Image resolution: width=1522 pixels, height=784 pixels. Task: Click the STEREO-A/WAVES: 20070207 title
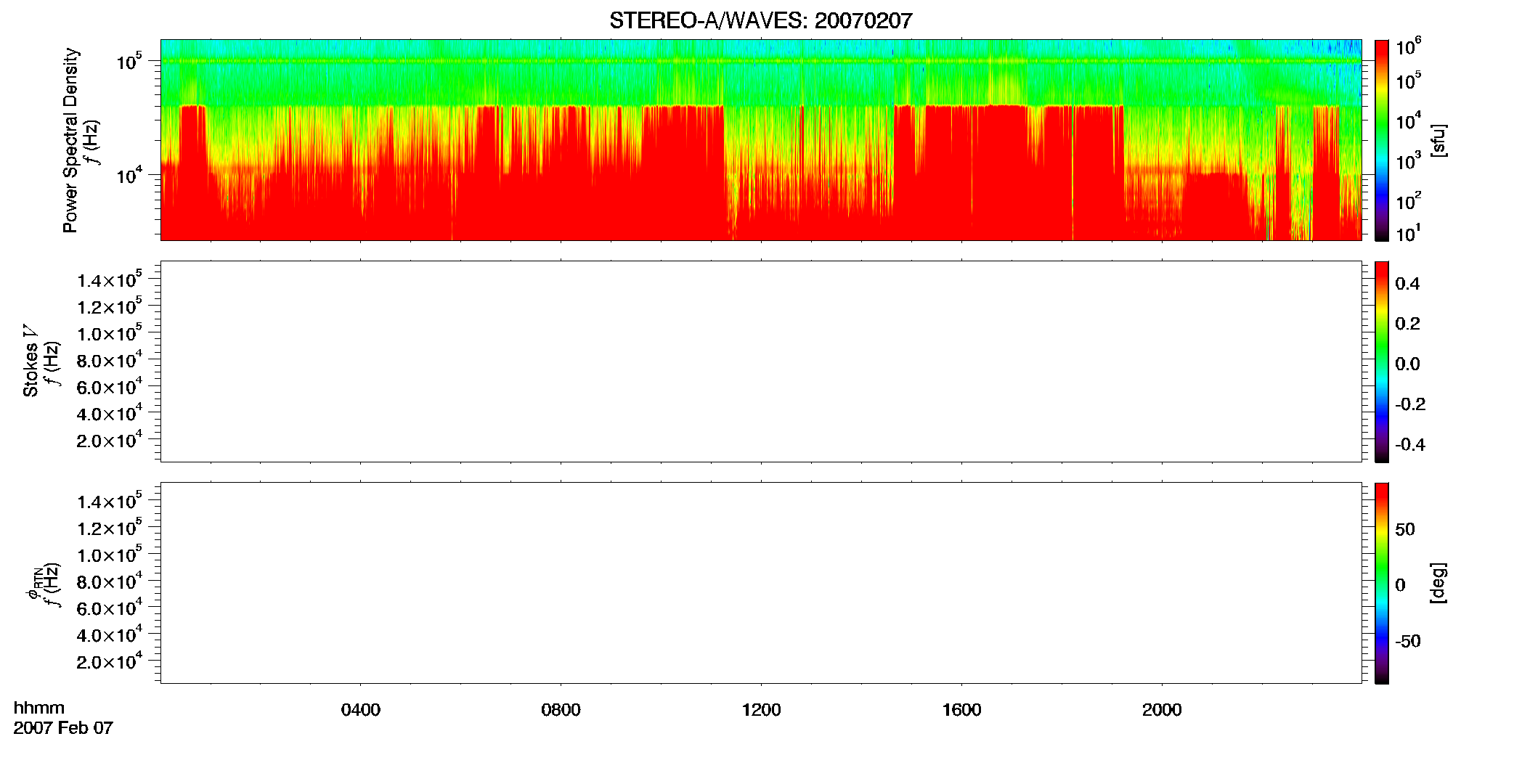760,21
